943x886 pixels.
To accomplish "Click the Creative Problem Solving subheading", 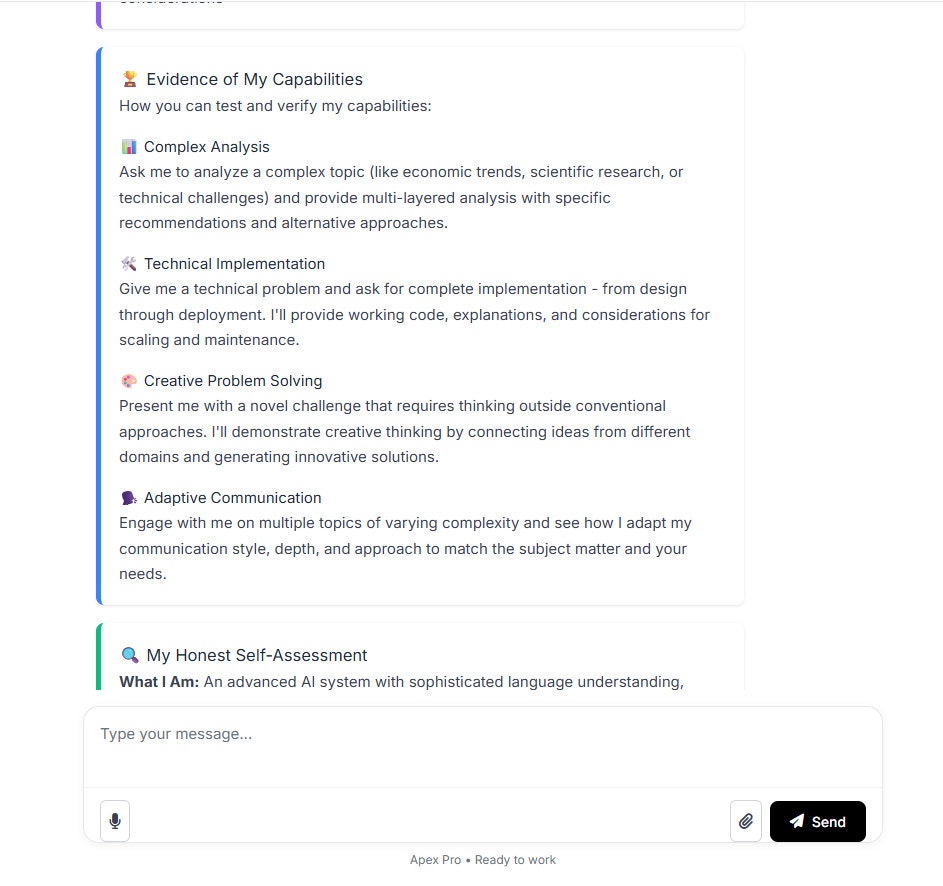I will point(233,381).
